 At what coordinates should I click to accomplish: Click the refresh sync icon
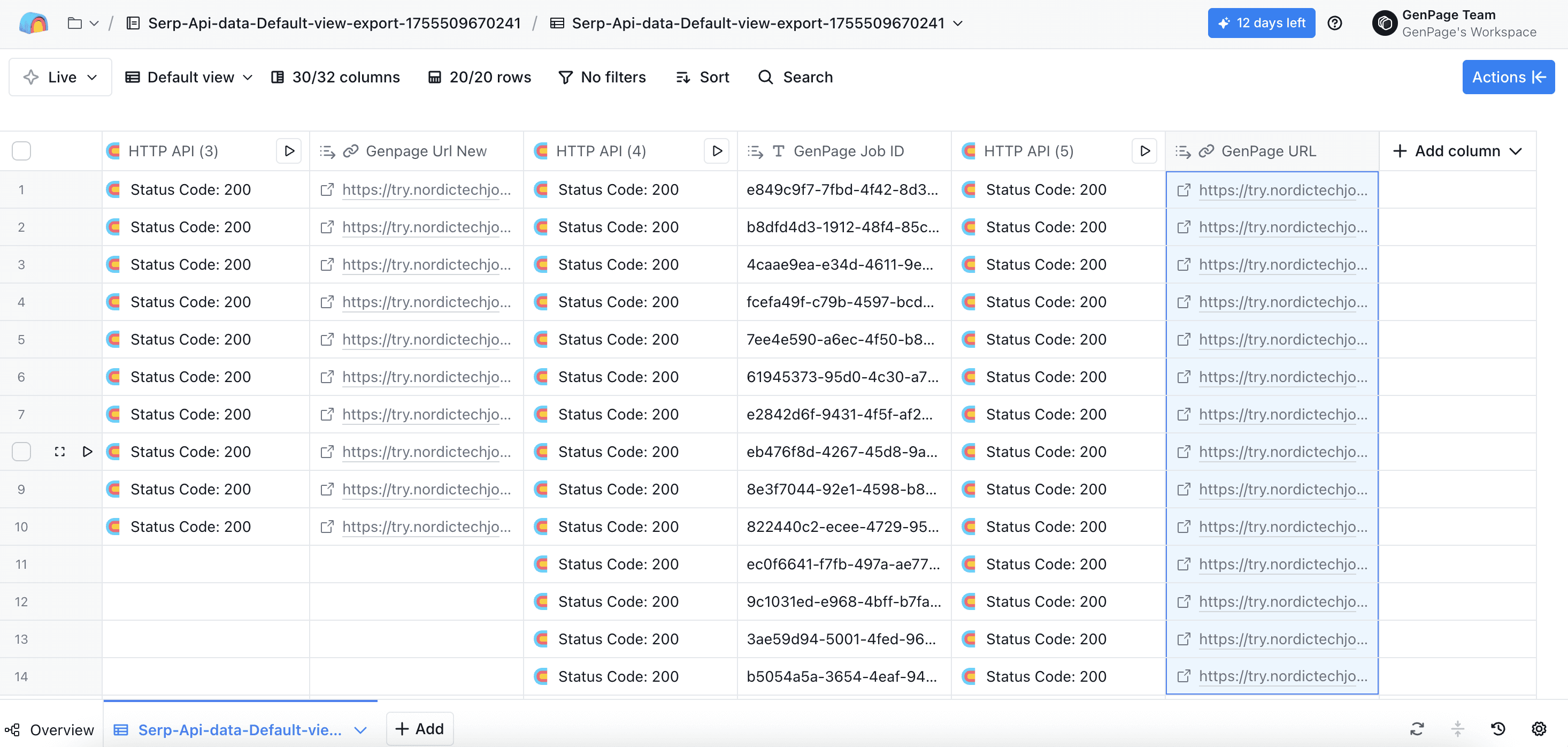(1417, 728)
